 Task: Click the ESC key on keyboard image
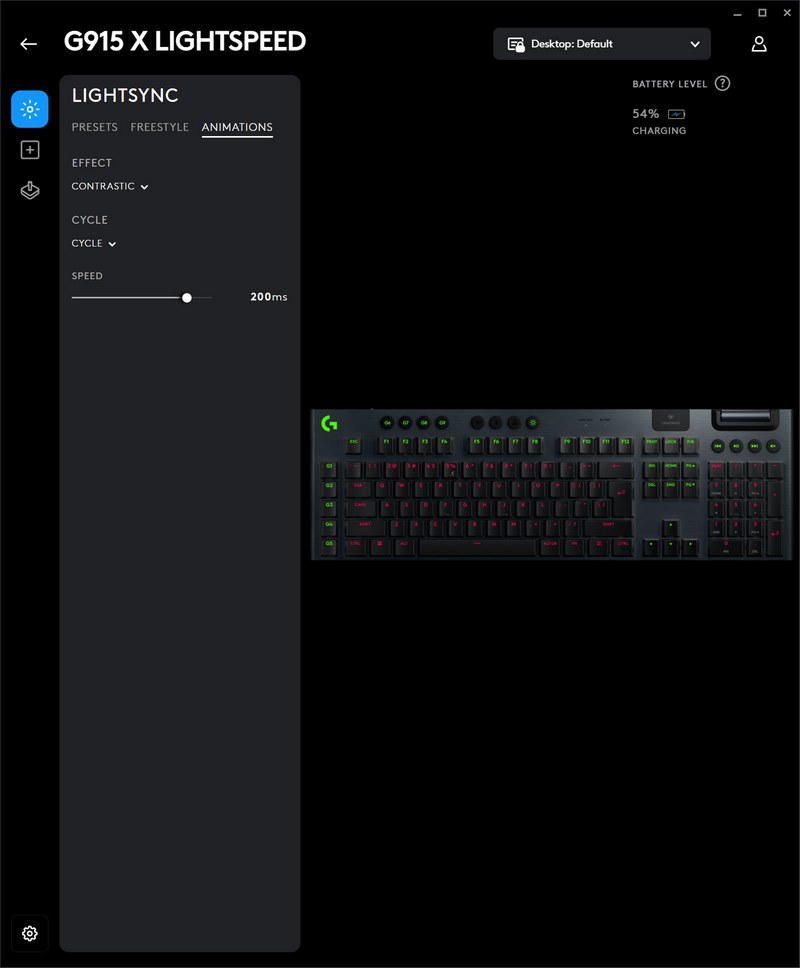[354, 442]
